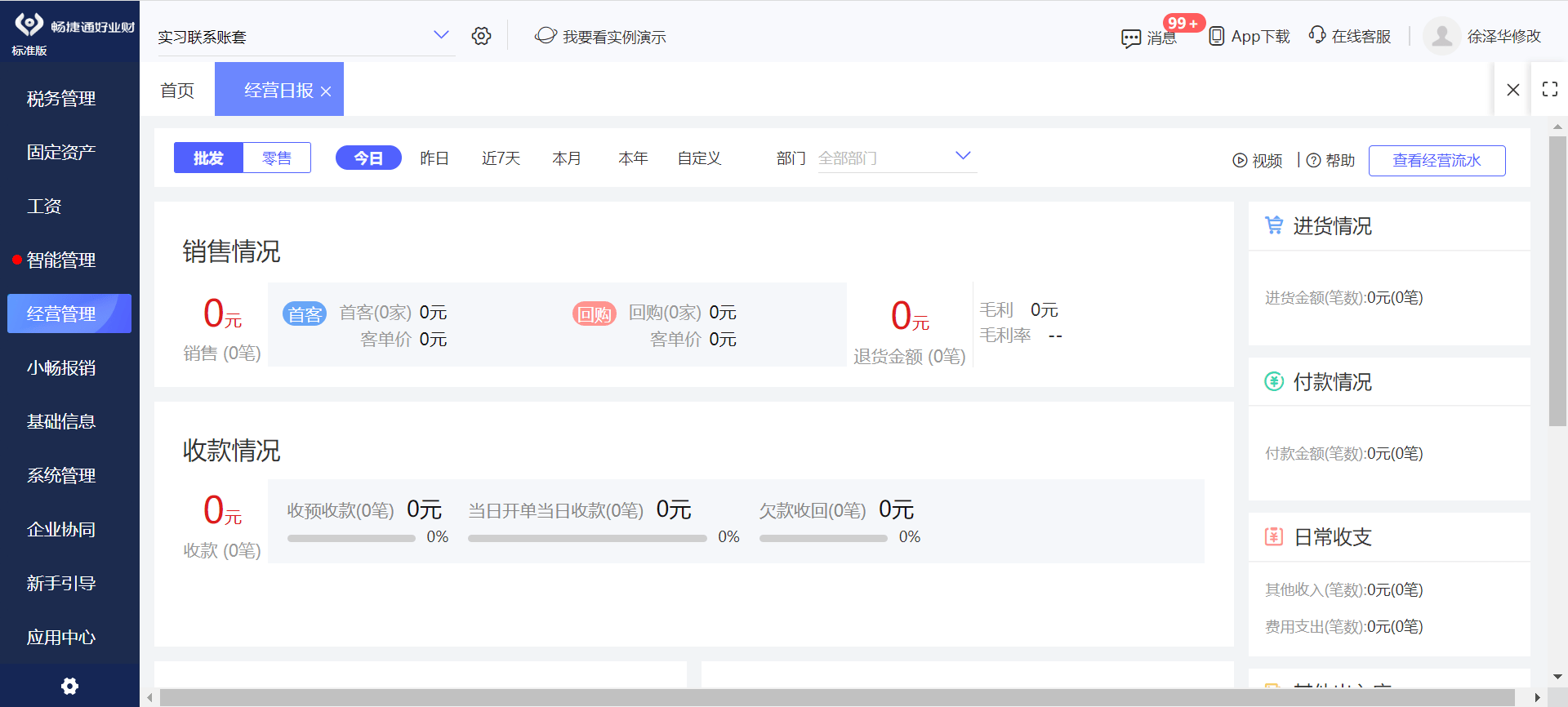Open the video tutorial play icon
Screen dimensions: 1568x707
click(x=1240, y=161)
